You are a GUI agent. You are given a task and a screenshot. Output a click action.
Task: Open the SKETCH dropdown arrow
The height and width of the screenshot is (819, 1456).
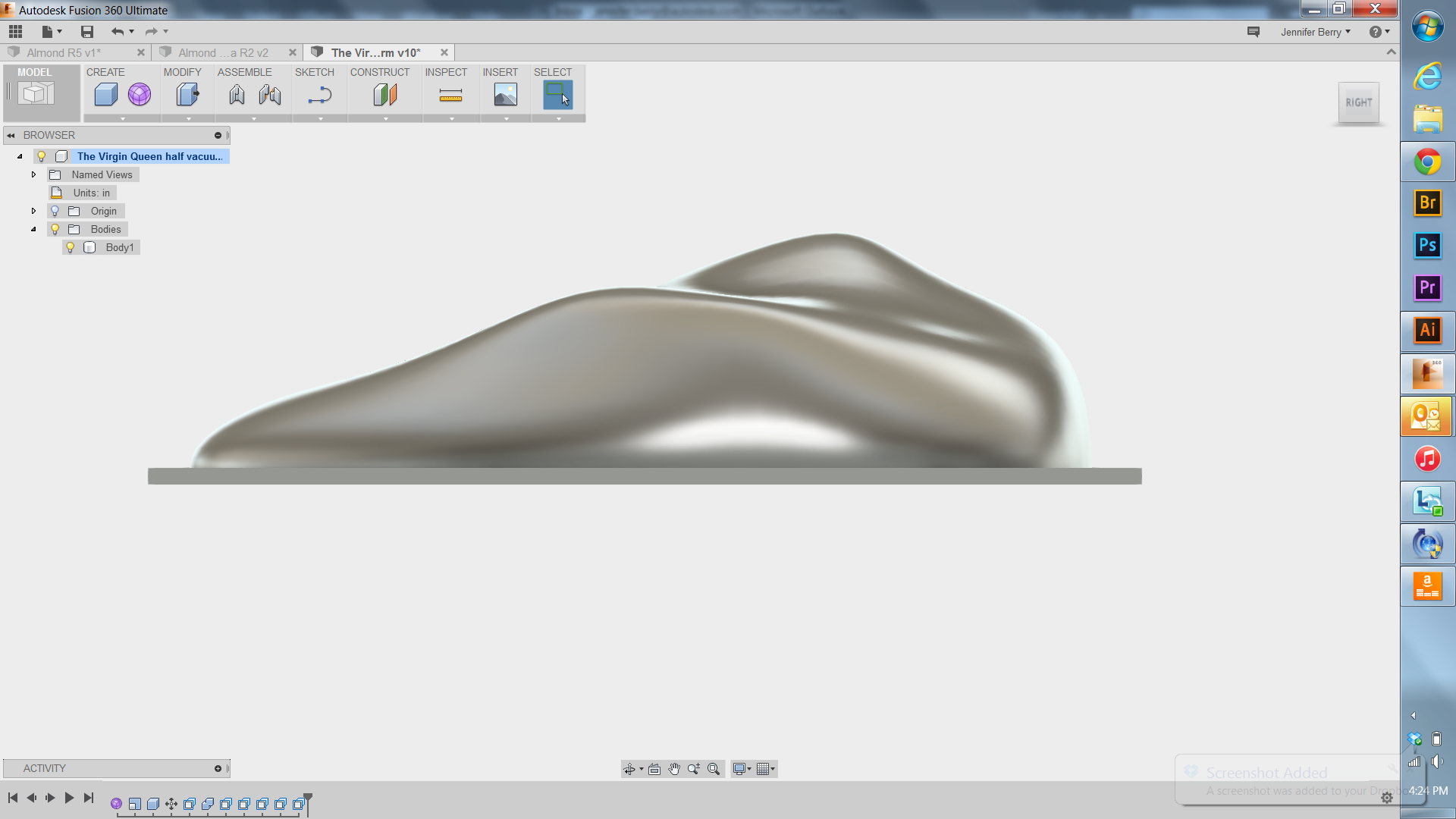(x=320, y=118)
